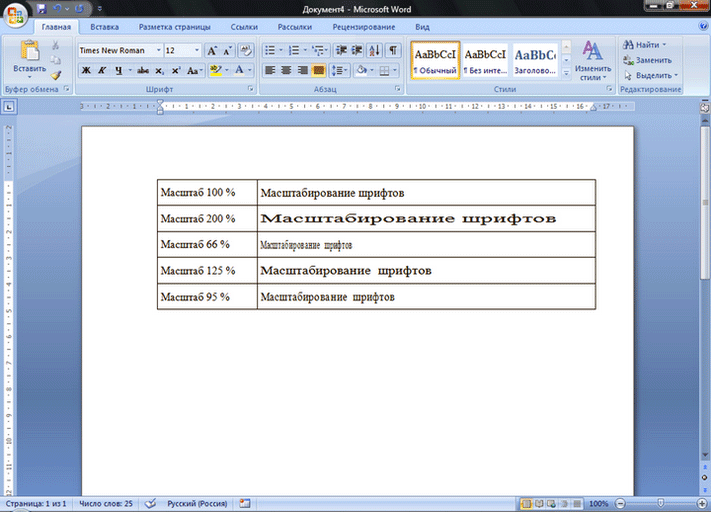
Task: Toggle paragraph marks ¶ display
Action: [393, 50]
